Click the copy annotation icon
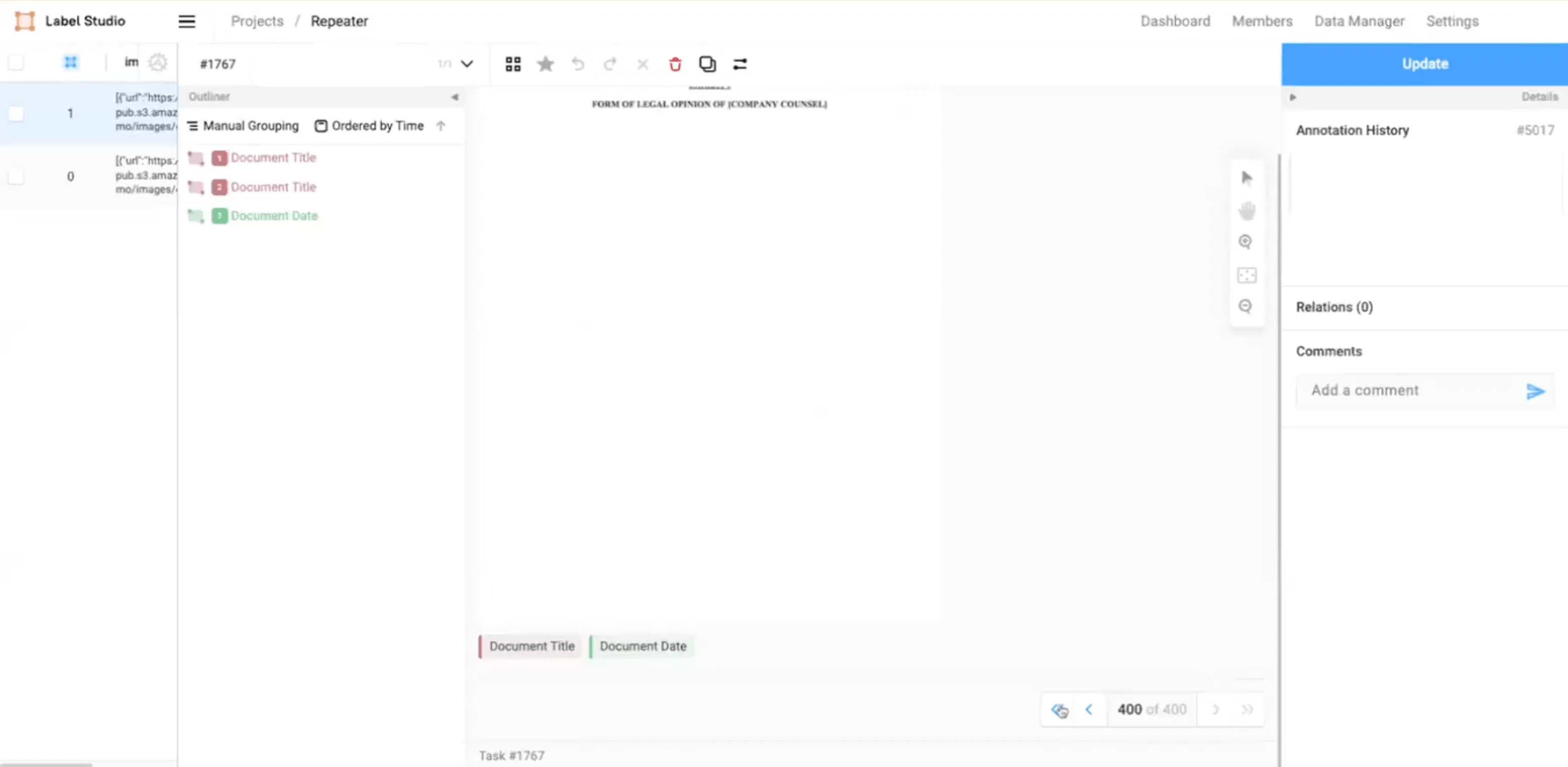Image resolution: width=1568 pixels, height=767 pixels. [x=707, y=64]
